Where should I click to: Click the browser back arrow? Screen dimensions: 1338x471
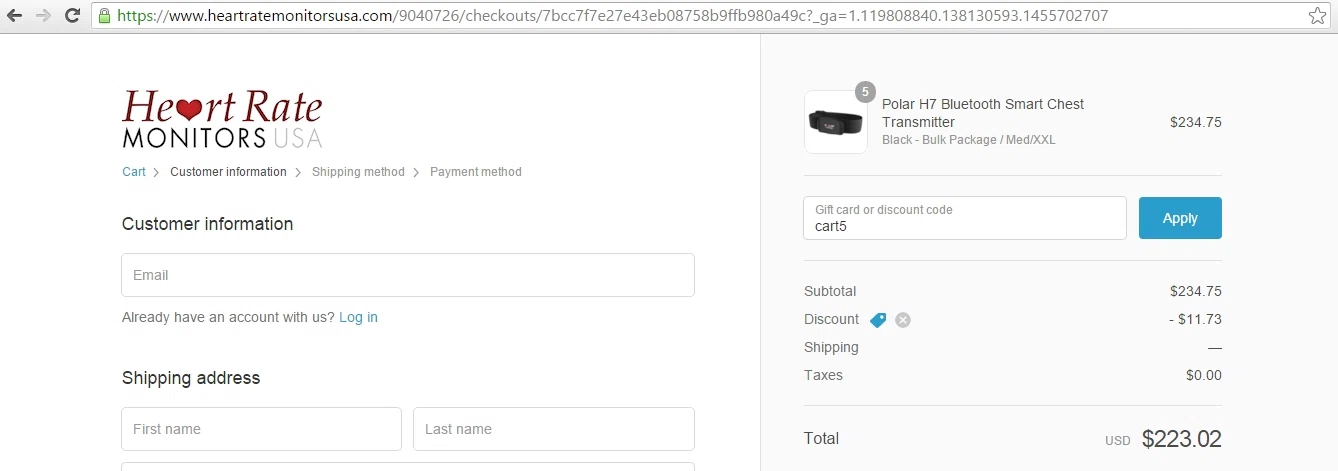(x=15, y=16)
